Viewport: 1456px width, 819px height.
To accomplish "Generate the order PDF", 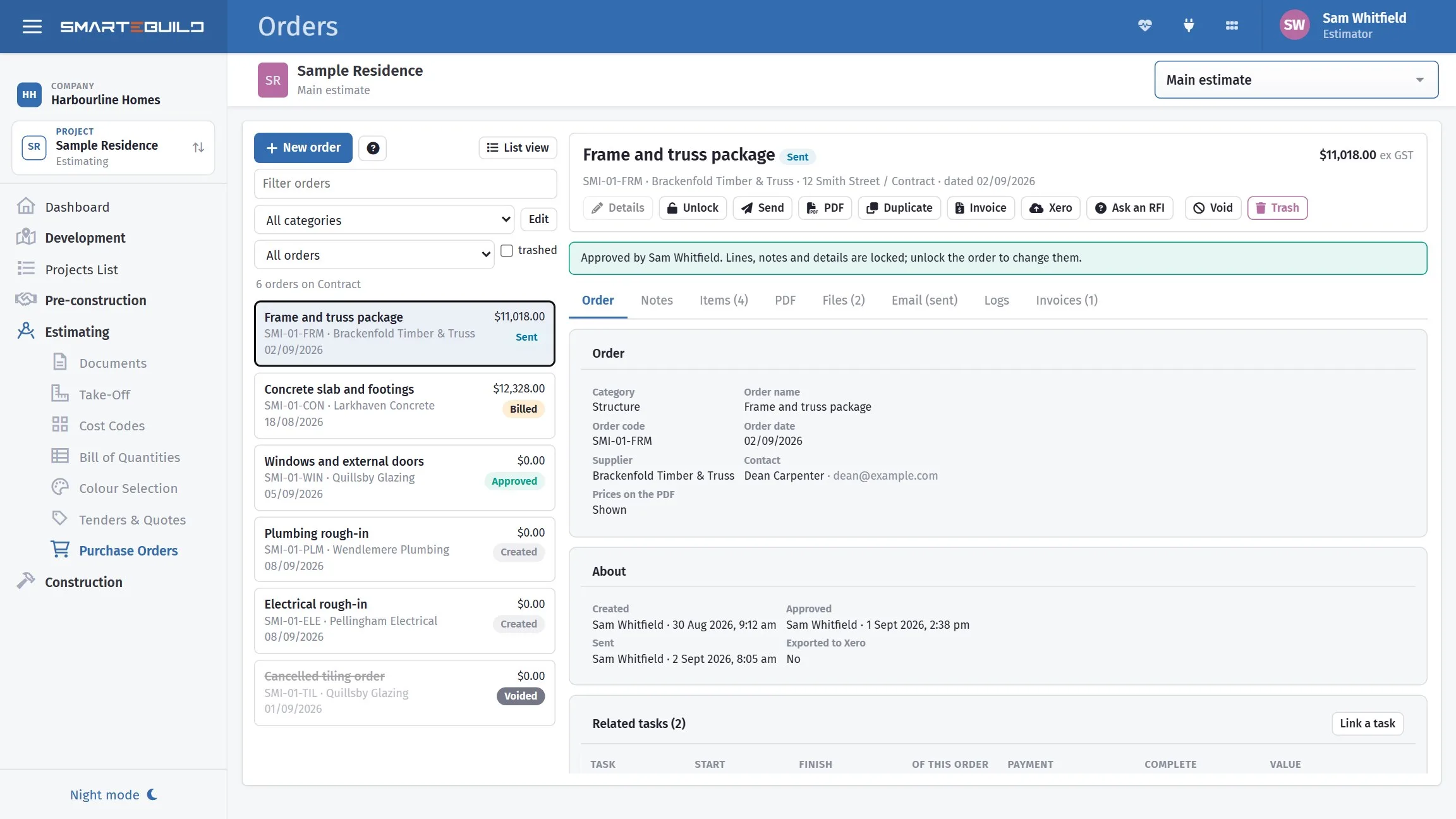I will click(825, 208).
